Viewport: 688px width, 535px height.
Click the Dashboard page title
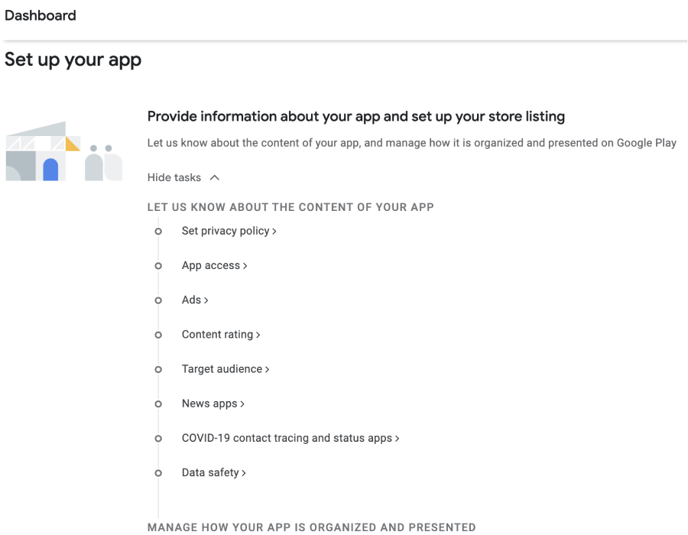coord(40,15)
